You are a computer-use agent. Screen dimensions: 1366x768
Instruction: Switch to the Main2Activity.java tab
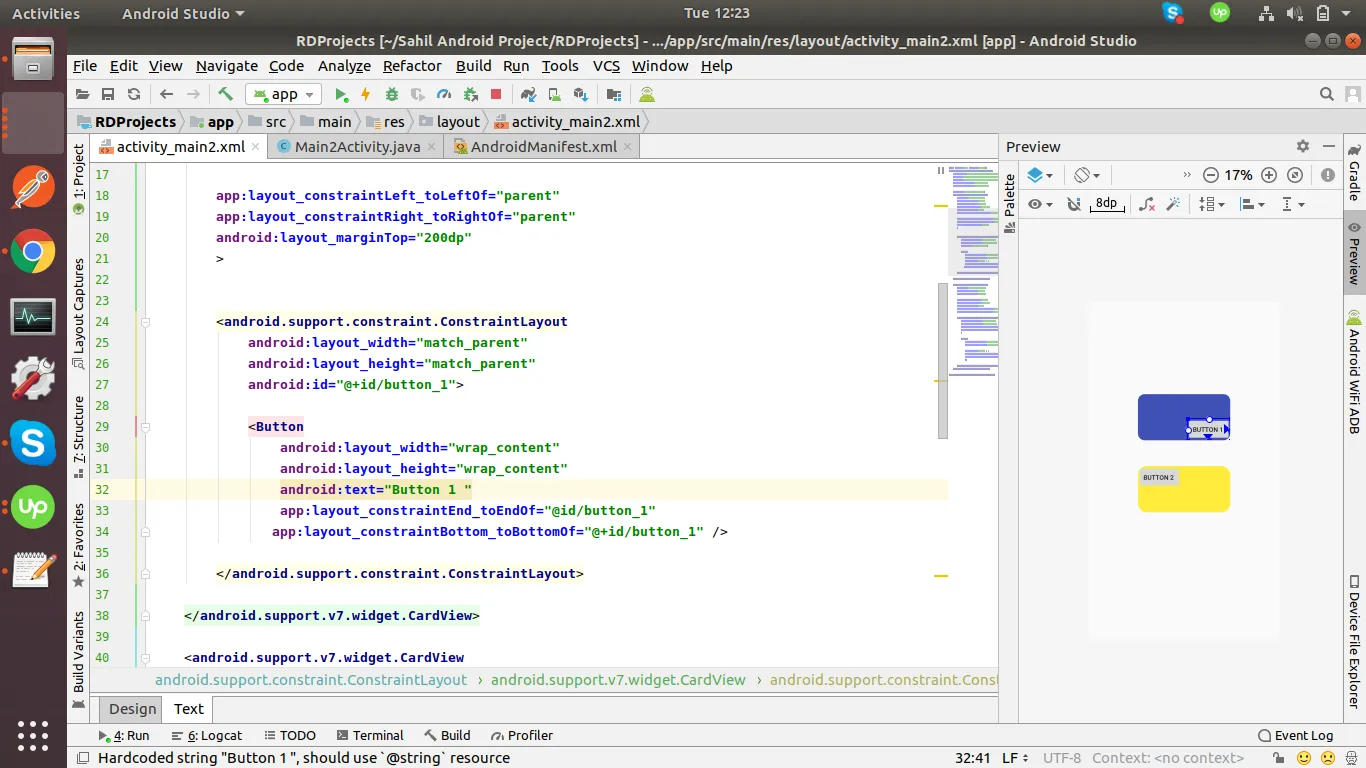tap(357, 147)
